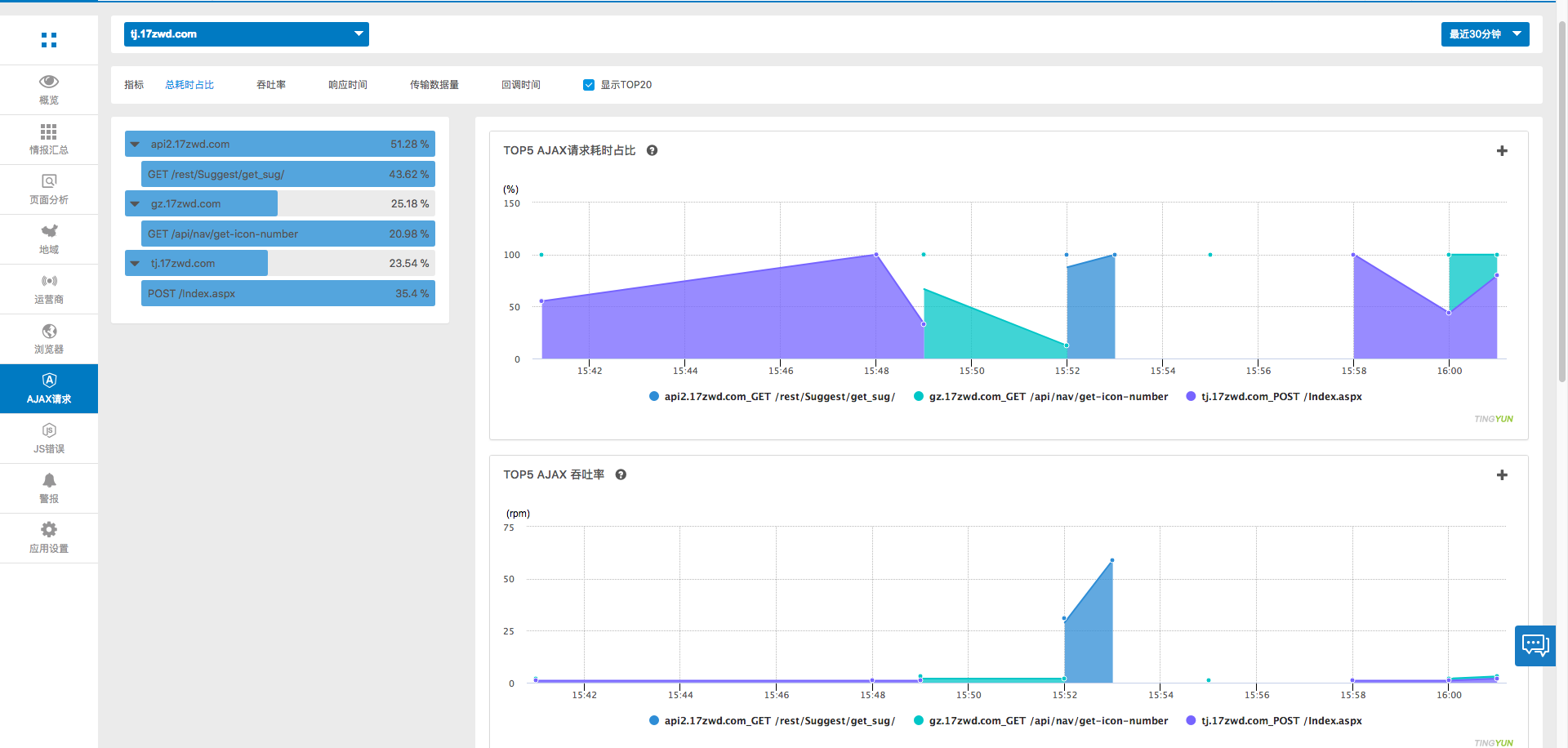Toggle tj.17zwd.com POST series in the 吞吐率 chart legend

(x=1274, y=721)
